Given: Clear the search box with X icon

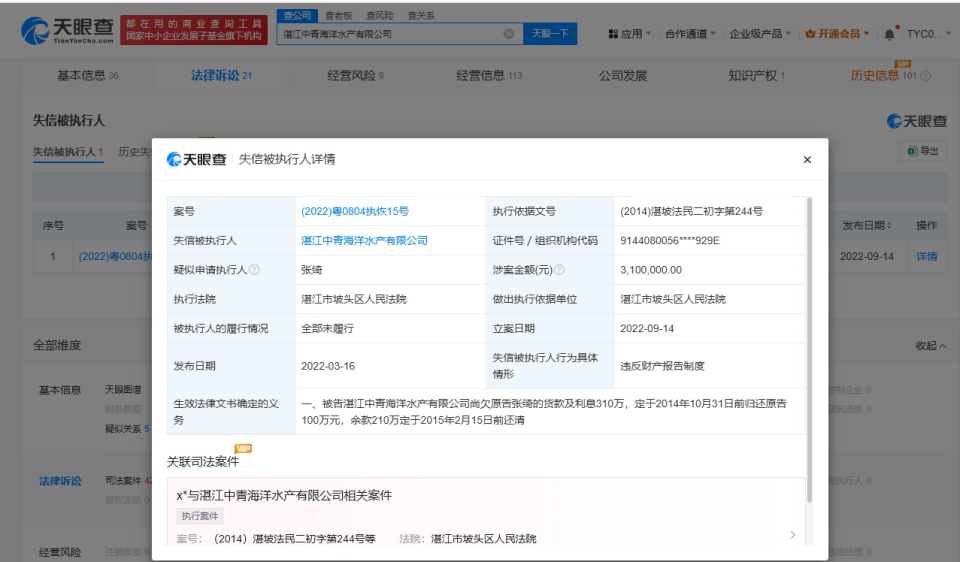Looking at the screenshot, I should (509, 34).
